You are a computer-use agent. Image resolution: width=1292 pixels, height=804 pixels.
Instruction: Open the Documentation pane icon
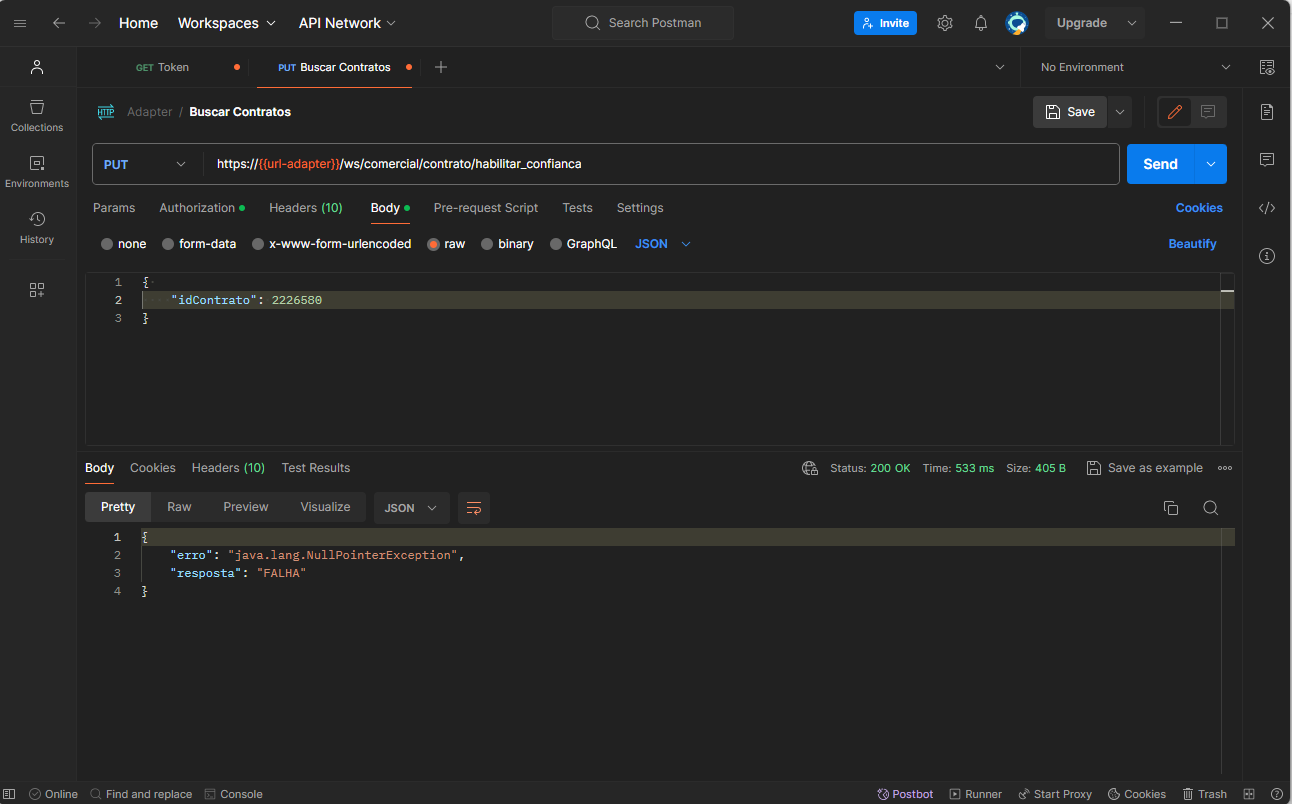coord(1267,112)
